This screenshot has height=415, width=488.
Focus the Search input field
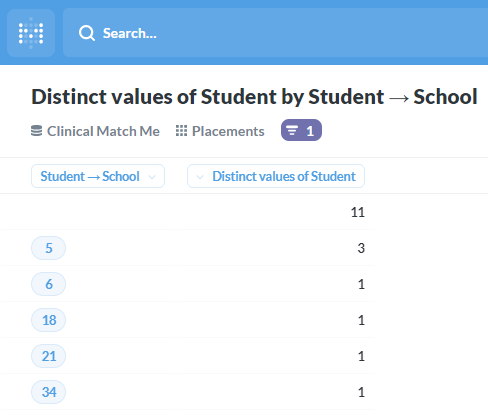(x=275, y=33)
